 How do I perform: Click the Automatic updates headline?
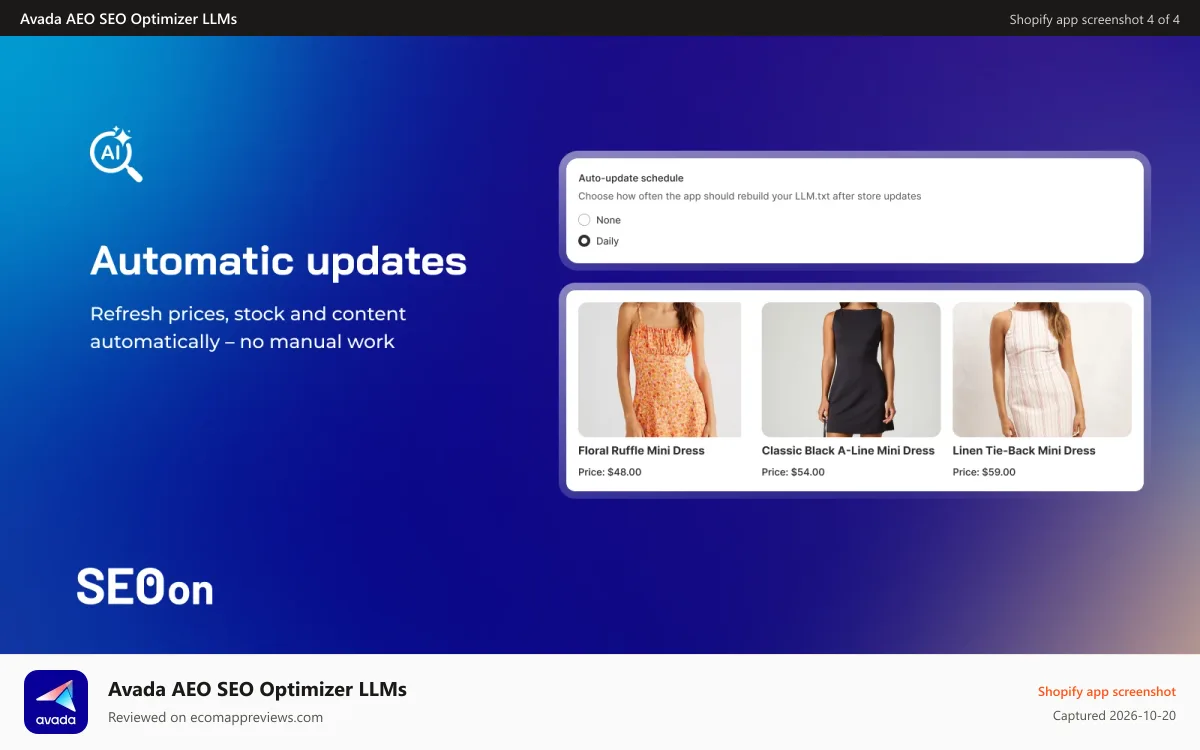pos(279,261)
